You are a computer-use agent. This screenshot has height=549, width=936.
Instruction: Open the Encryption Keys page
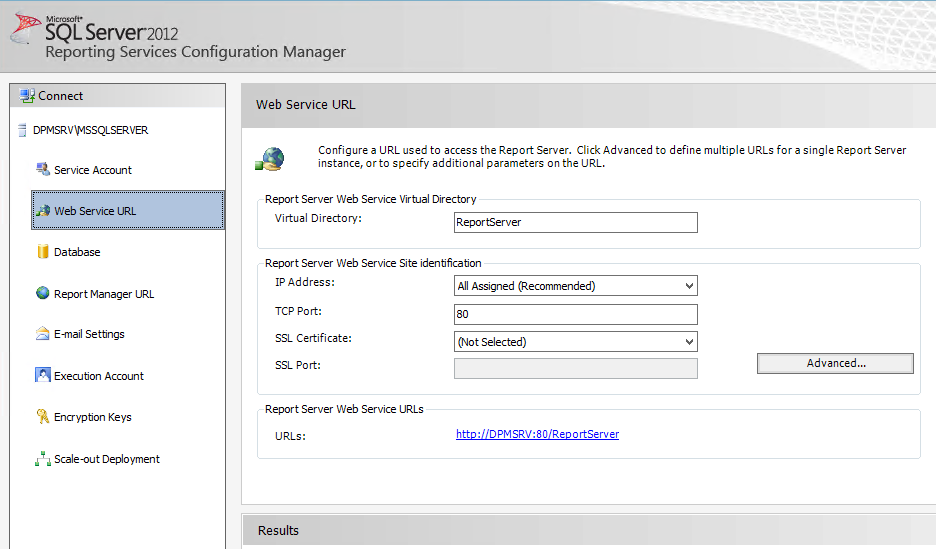tap(93, 417)
